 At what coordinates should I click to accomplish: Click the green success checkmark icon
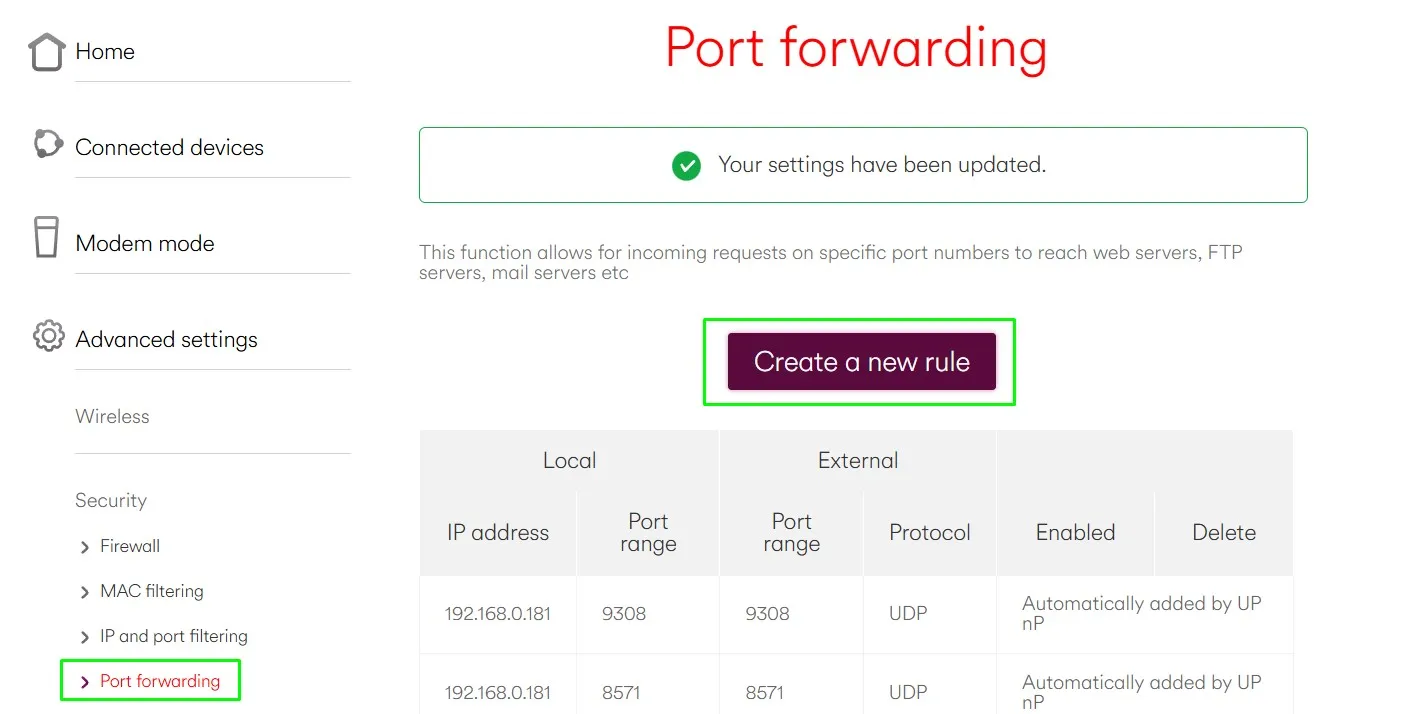pos(686,165)
